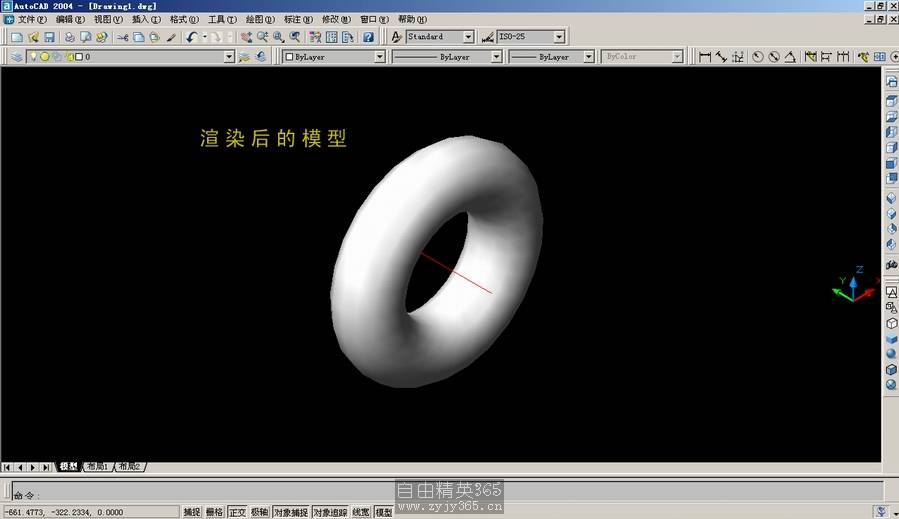Open the Help question mark icon
The image size is (899, 519).
[x=368, y=37]
